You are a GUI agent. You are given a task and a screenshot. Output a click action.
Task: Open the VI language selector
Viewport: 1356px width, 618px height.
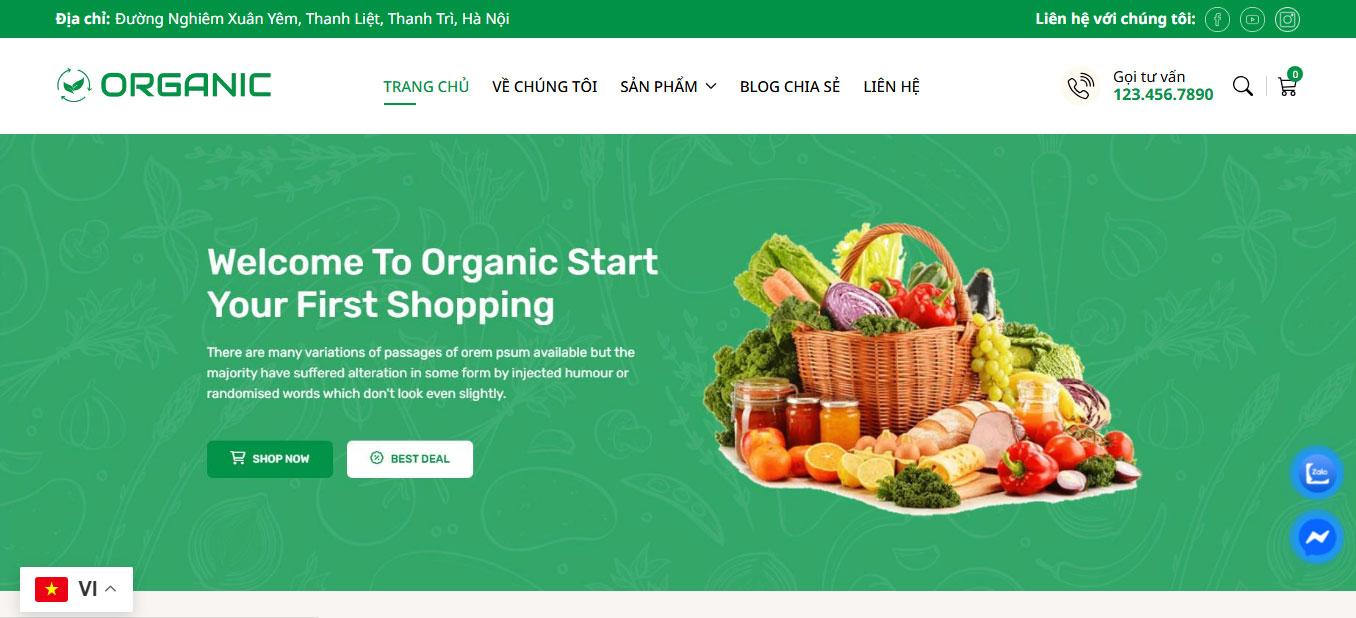point(76,589)
